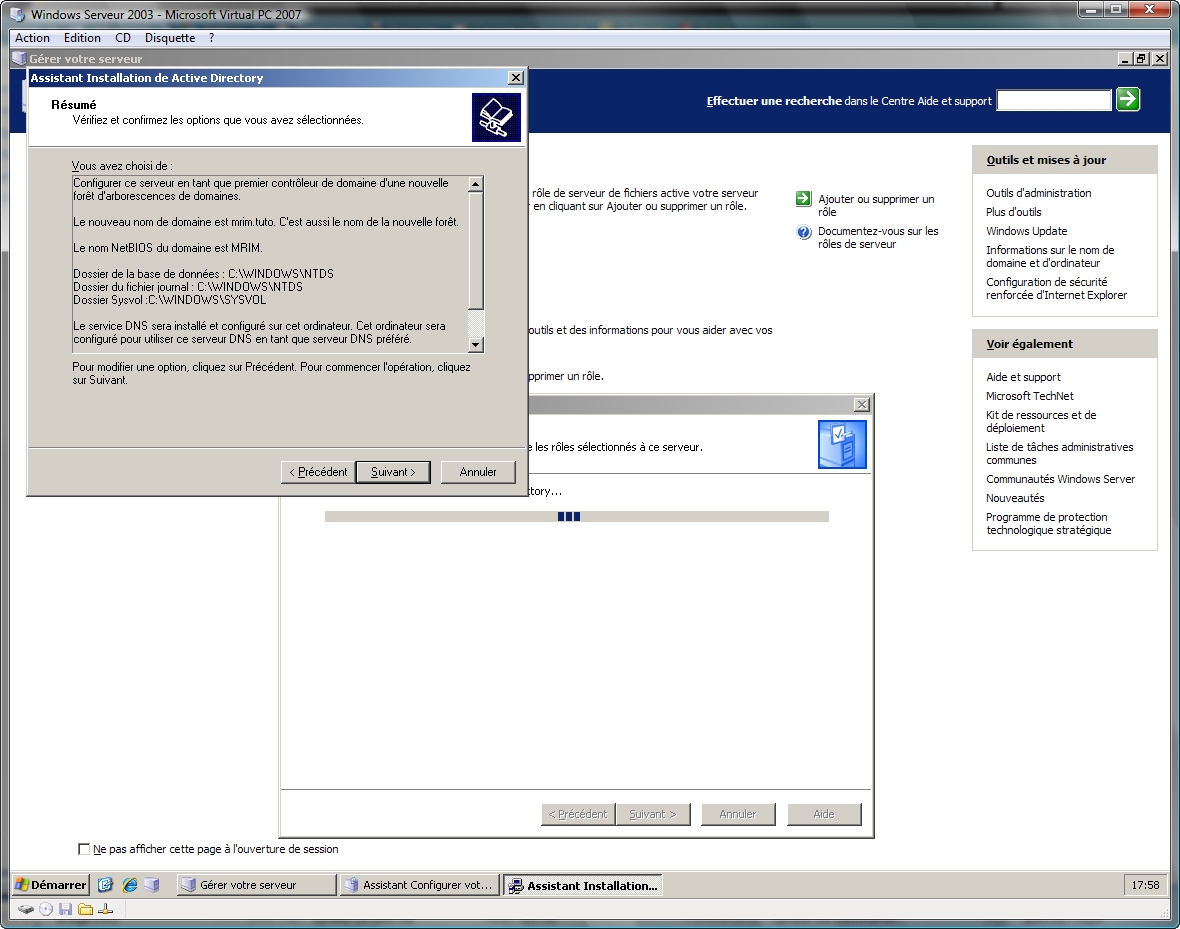Restore down the Gérer votre serveur window

tap(1142, 59)
